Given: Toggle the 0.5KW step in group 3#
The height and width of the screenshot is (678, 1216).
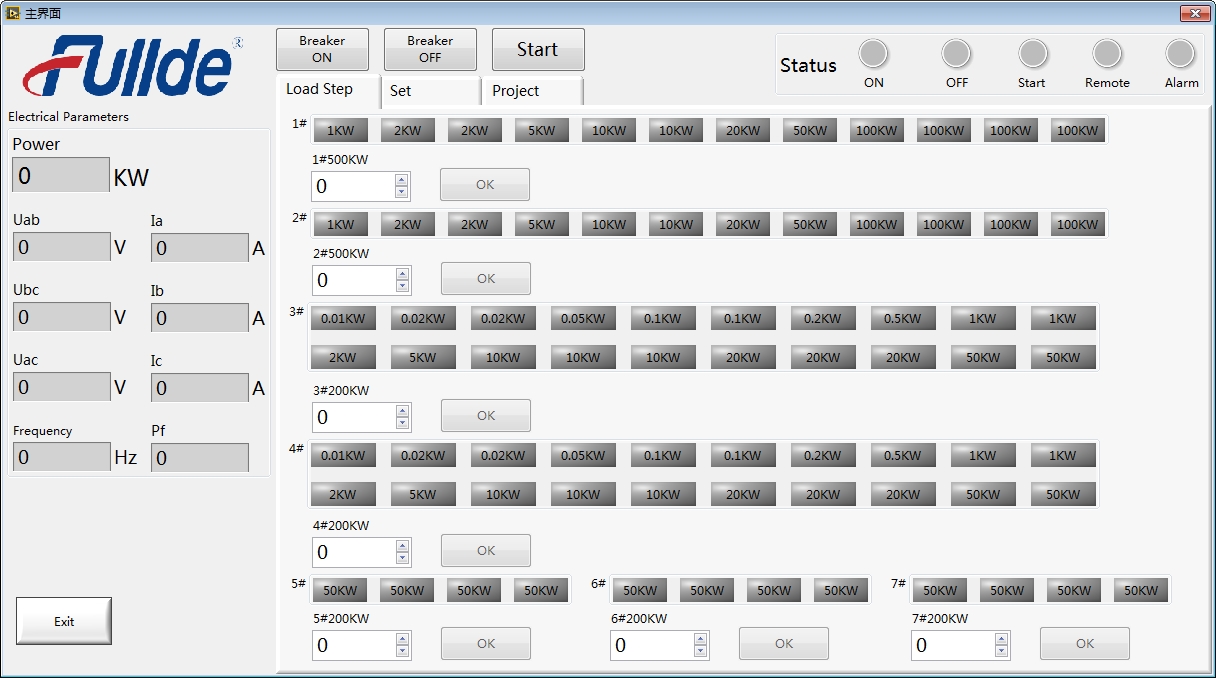Looking at the screenshot, I should coord(903,319).
